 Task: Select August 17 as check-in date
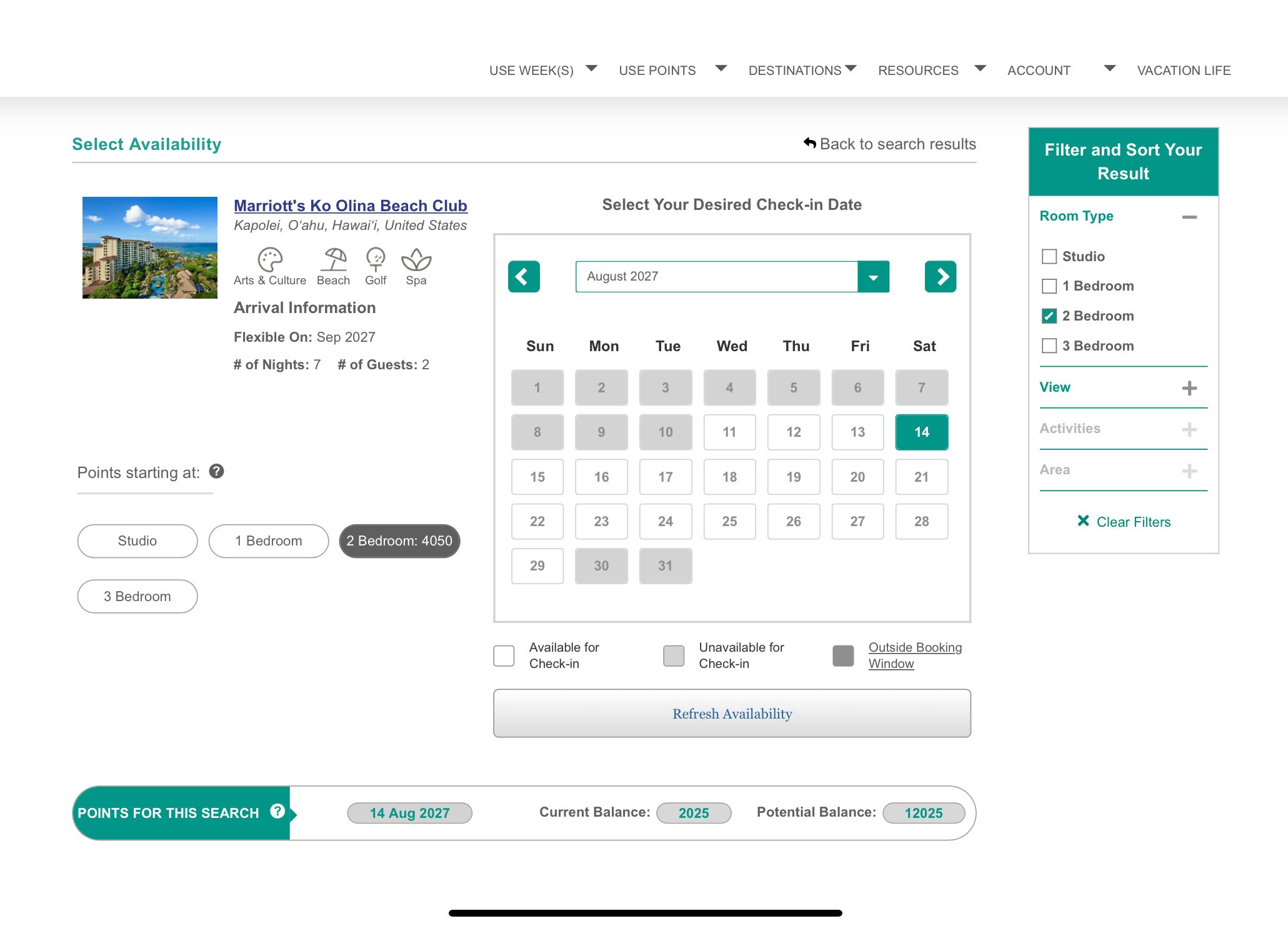(666, 477)
